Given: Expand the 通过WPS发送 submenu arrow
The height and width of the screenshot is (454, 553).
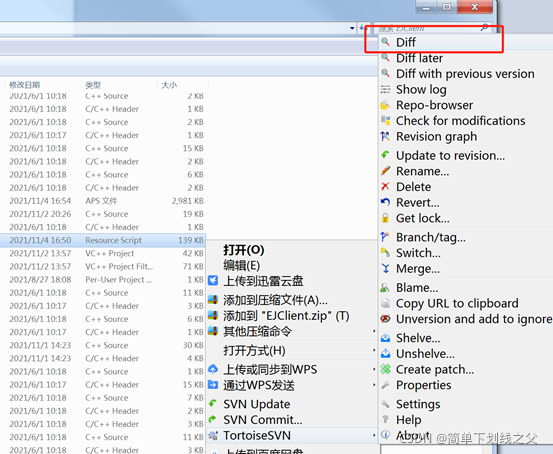Looking at the screenshot, I should tap(374, 385).
